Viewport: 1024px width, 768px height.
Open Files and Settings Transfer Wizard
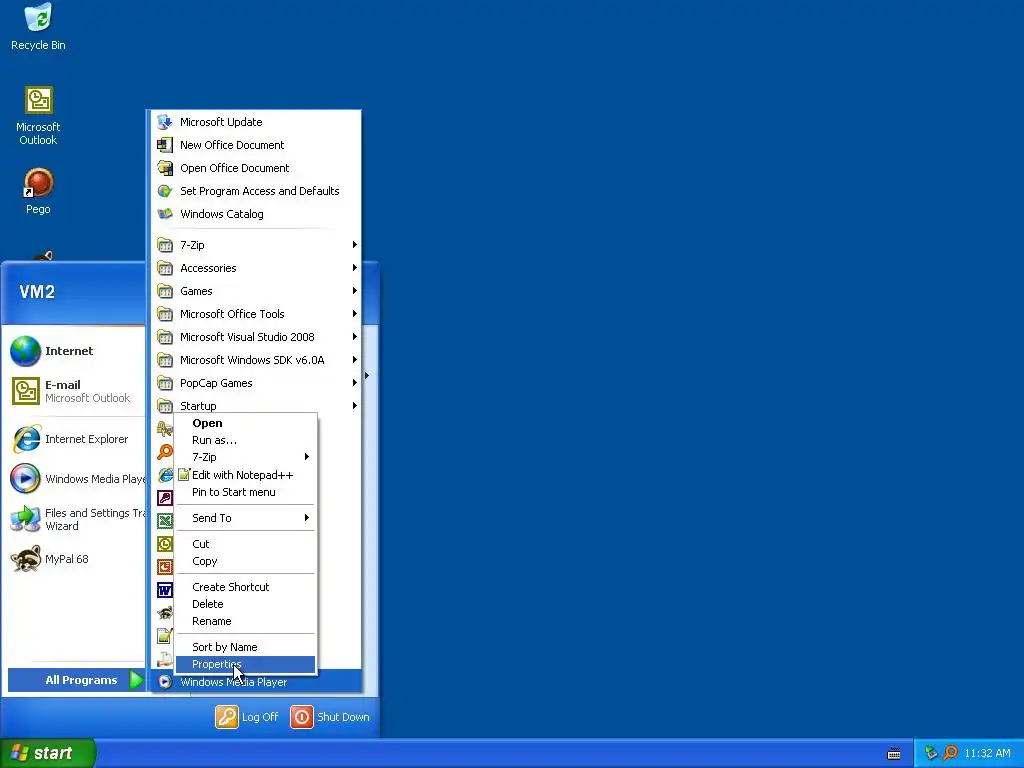76,519
